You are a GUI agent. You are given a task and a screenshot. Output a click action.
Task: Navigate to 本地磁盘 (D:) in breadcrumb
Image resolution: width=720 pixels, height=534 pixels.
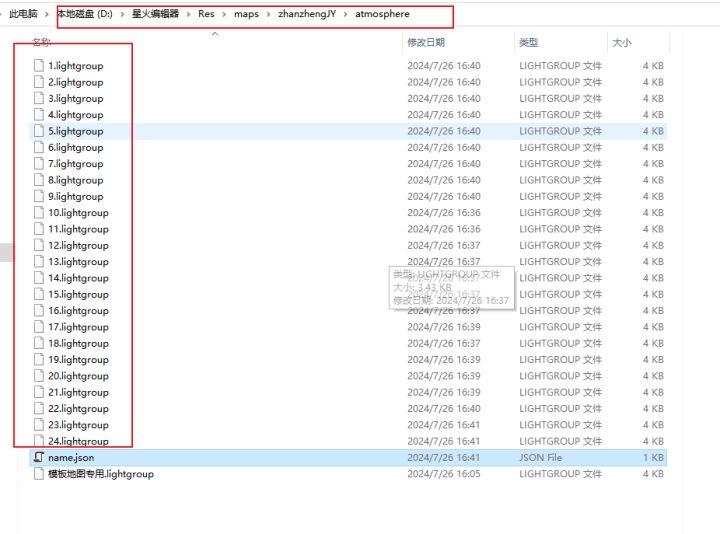tap(85, 14)
